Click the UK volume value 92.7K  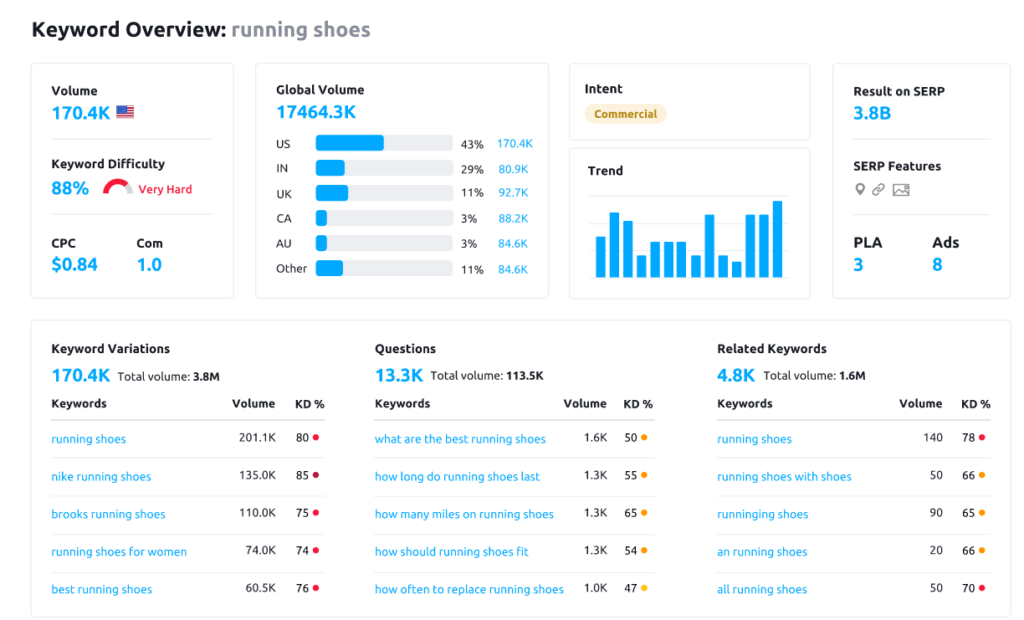click(513, 193)
